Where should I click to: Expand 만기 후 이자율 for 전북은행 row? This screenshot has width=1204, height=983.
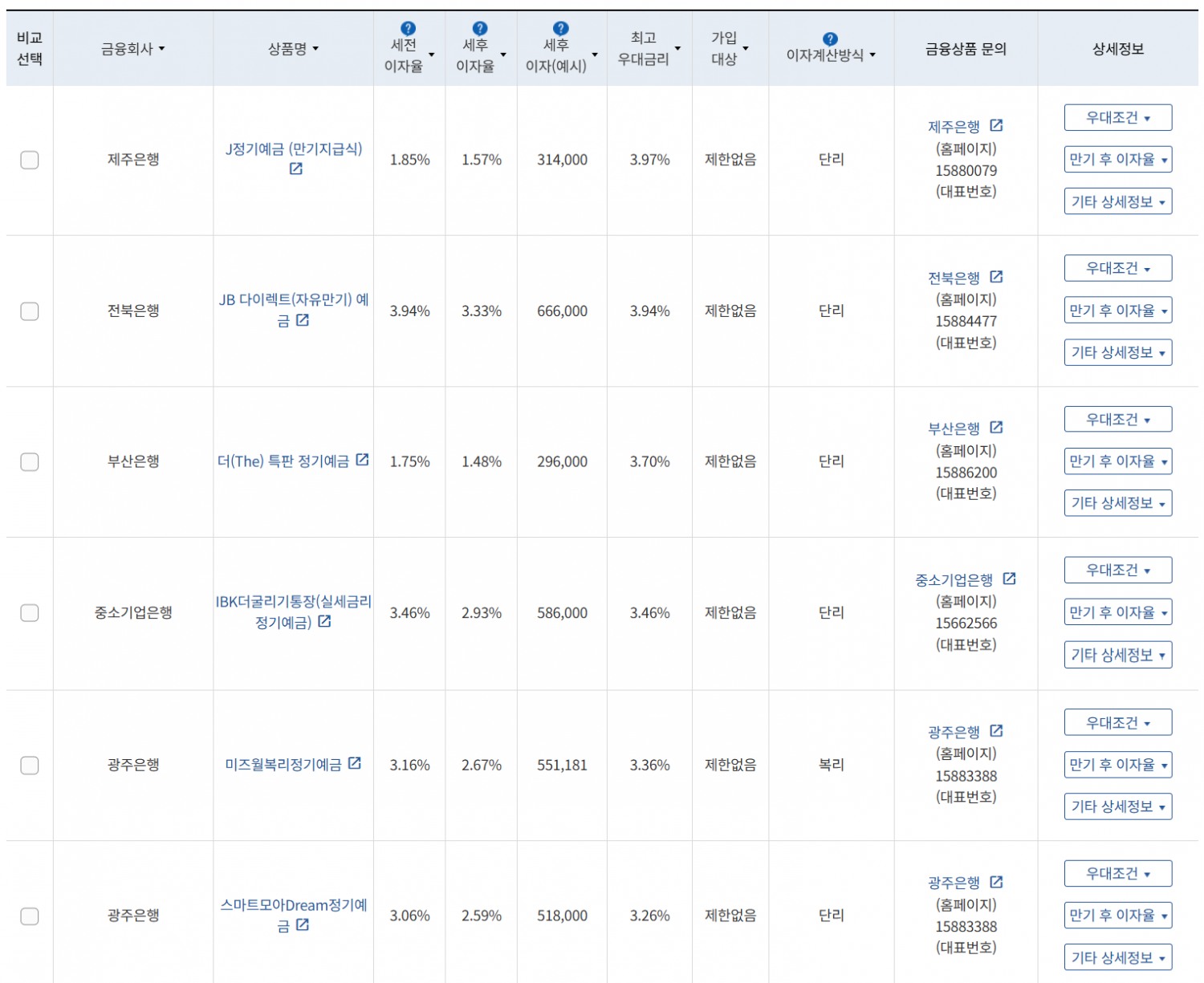coord(1117,311)
